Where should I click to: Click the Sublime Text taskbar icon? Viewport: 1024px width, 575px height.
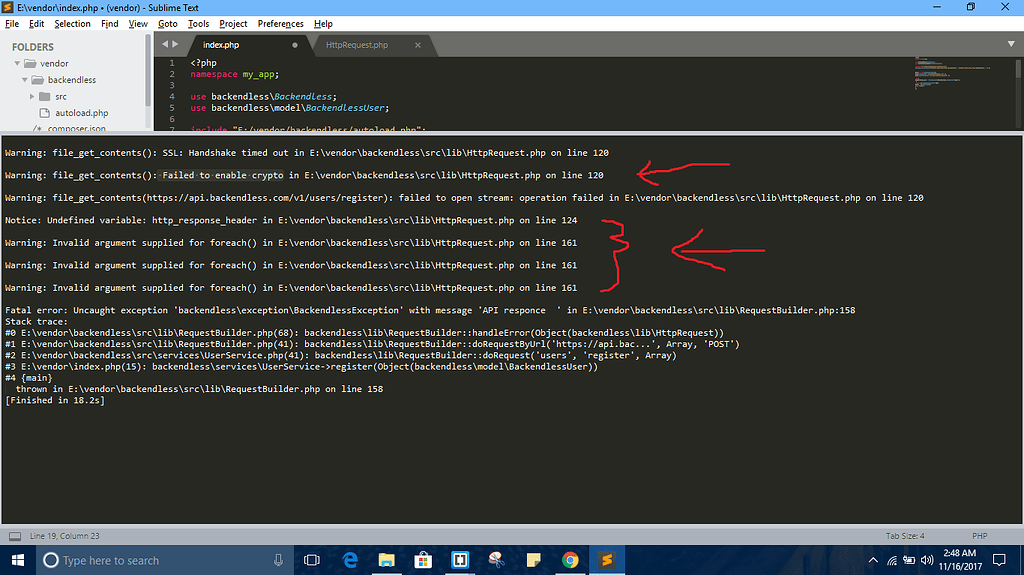[605, 560]
